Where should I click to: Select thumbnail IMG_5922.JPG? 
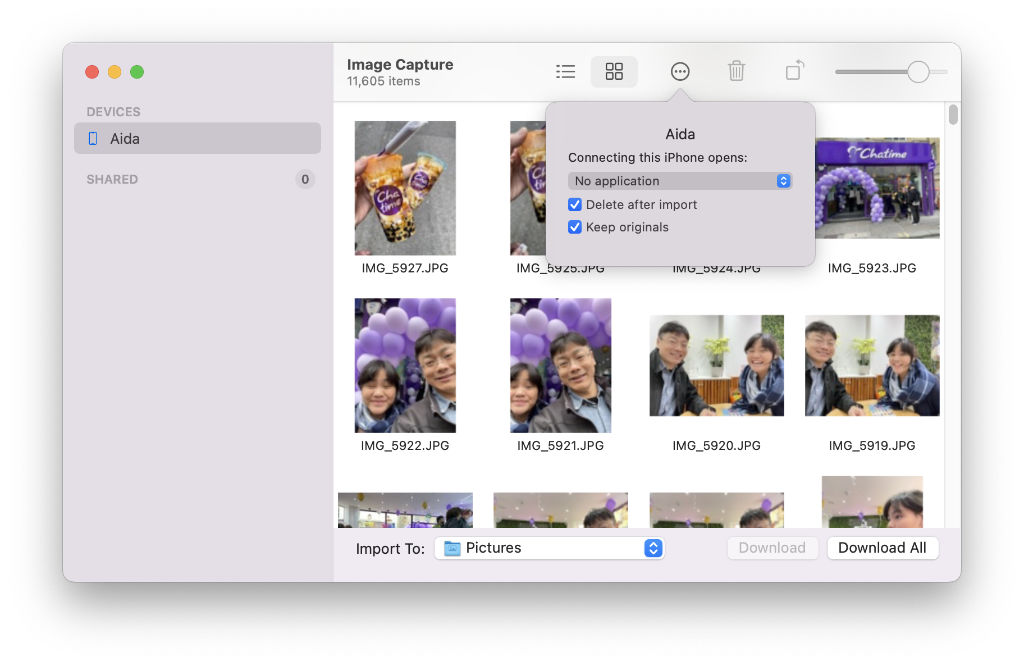pyautogui.click(x=405, y=365)
